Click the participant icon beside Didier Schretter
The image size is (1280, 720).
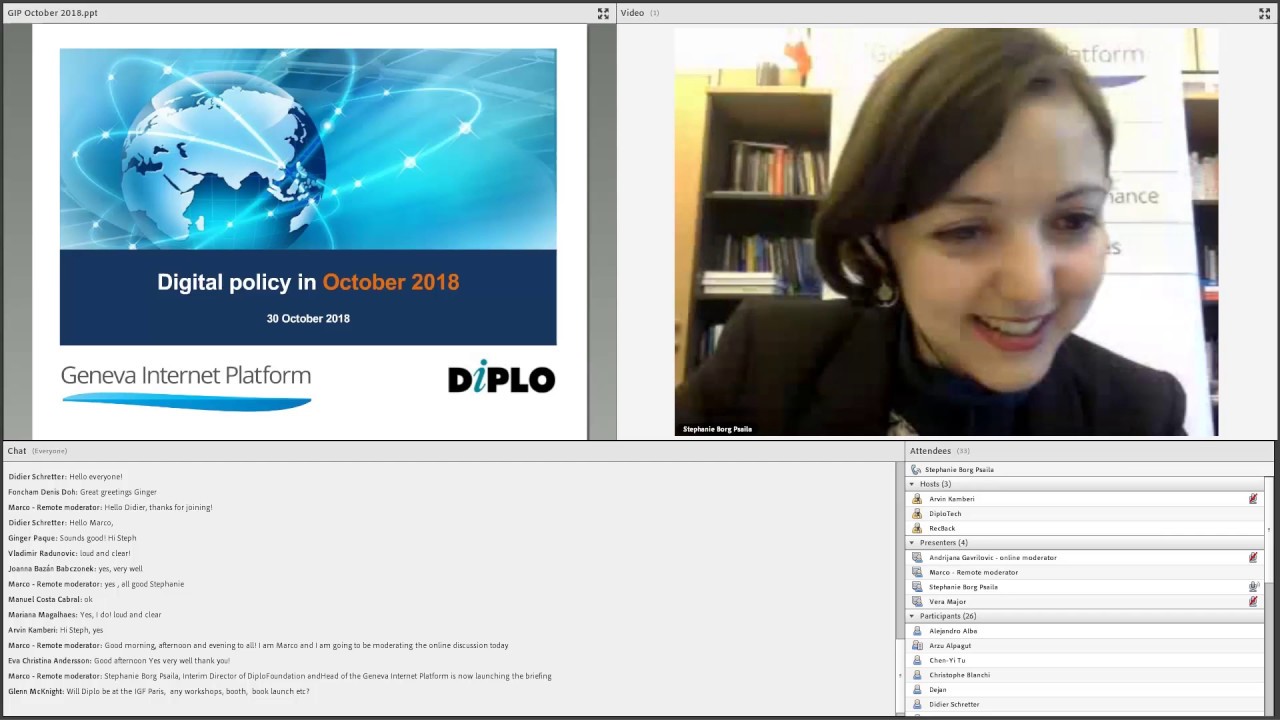917,704
